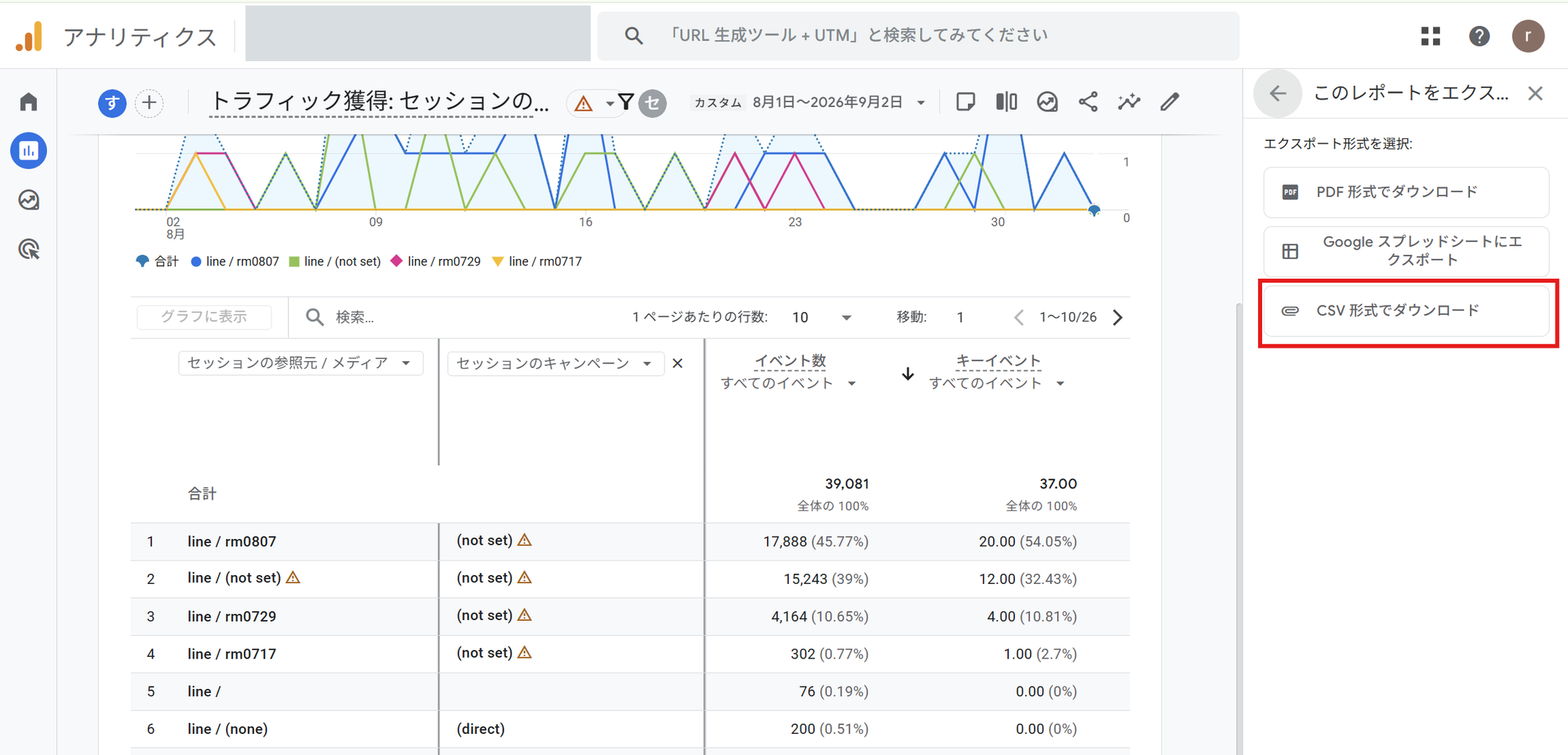
Task: Open the Explore icon in left sidebar
Action: 29,200
